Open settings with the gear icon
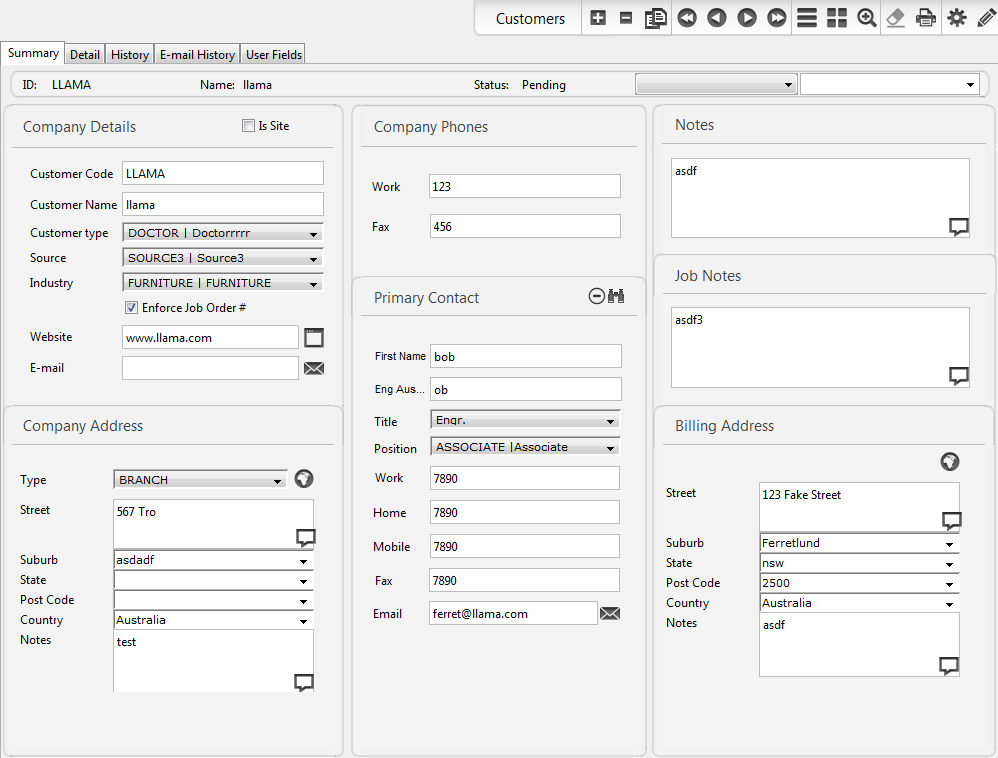 coord(957,18)
